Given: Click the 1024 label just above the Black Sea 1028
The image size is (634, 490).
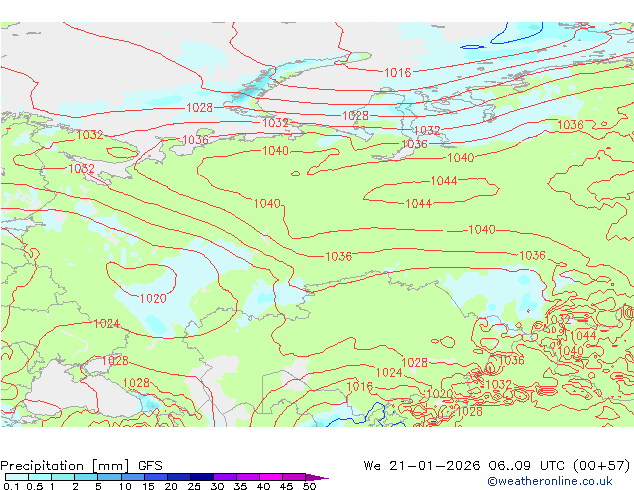Looking at the screenshot, I should (107, 323).
